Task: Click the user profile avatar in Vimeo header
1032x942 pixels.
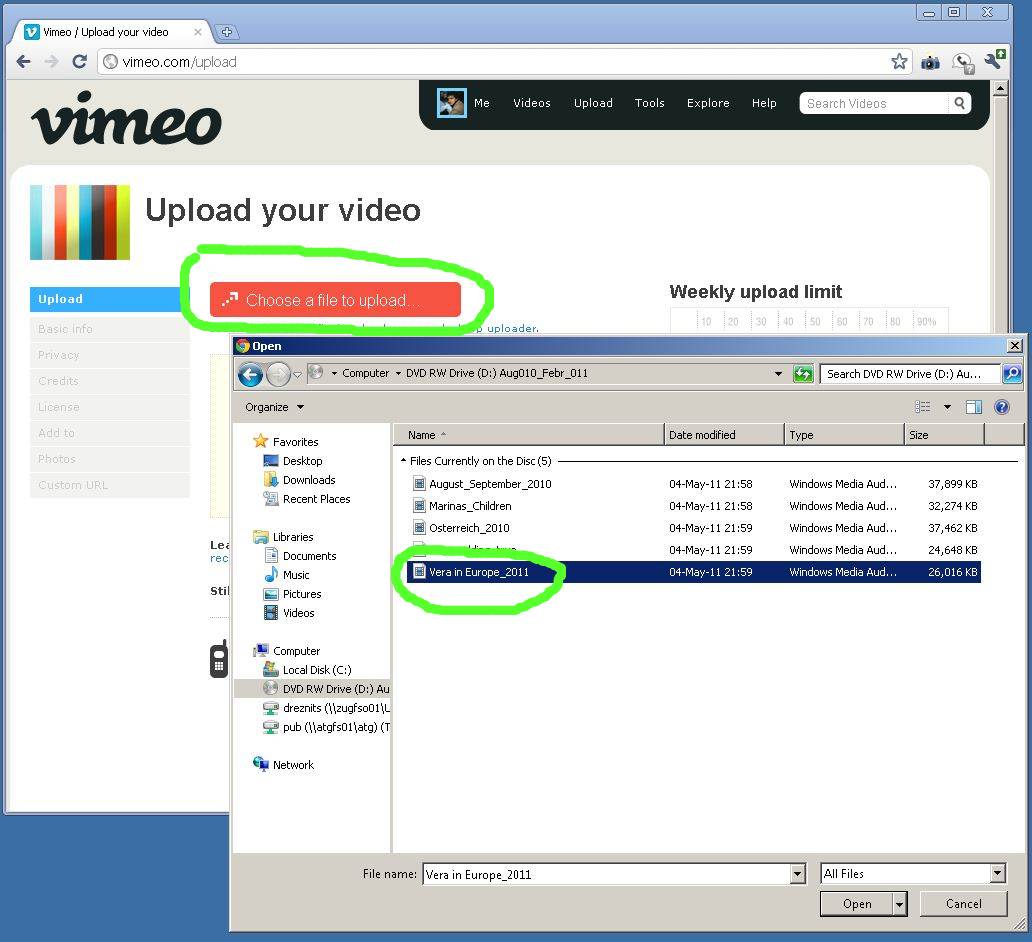Action: pos(452,103)
